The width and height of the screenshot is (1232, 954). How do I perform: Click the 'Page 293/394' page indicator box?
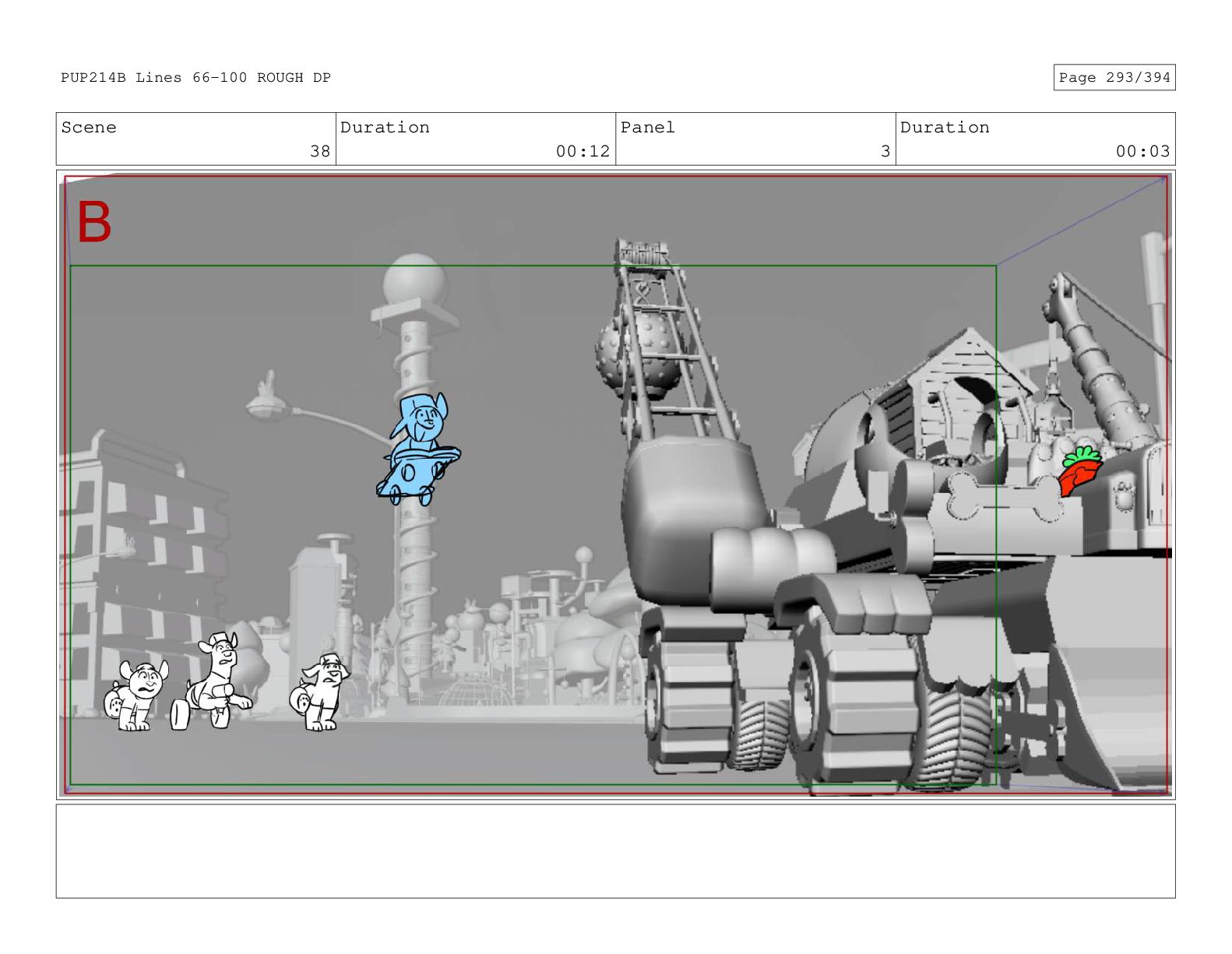pyautogui.click(x=1114, y=77)
